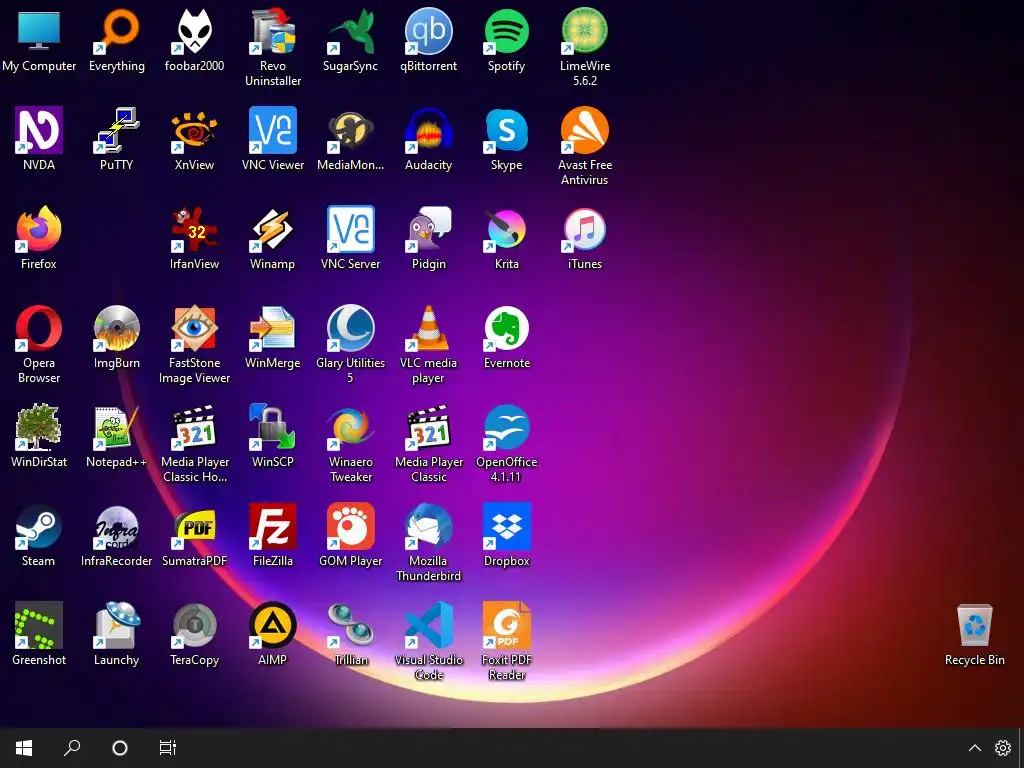Click the Firefox desktop icon
Viewport: 1024px width, 768px height.
[39, 230]
